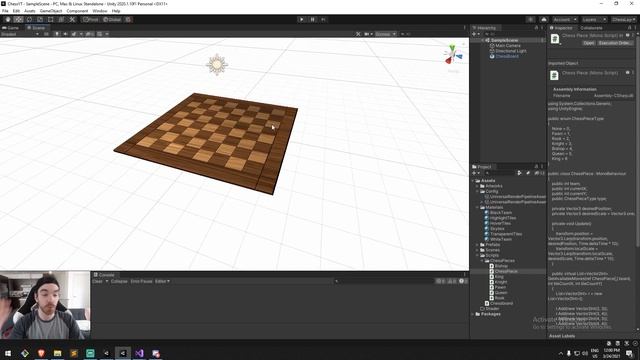Toggle scene audio

click(x=65, y=34)
